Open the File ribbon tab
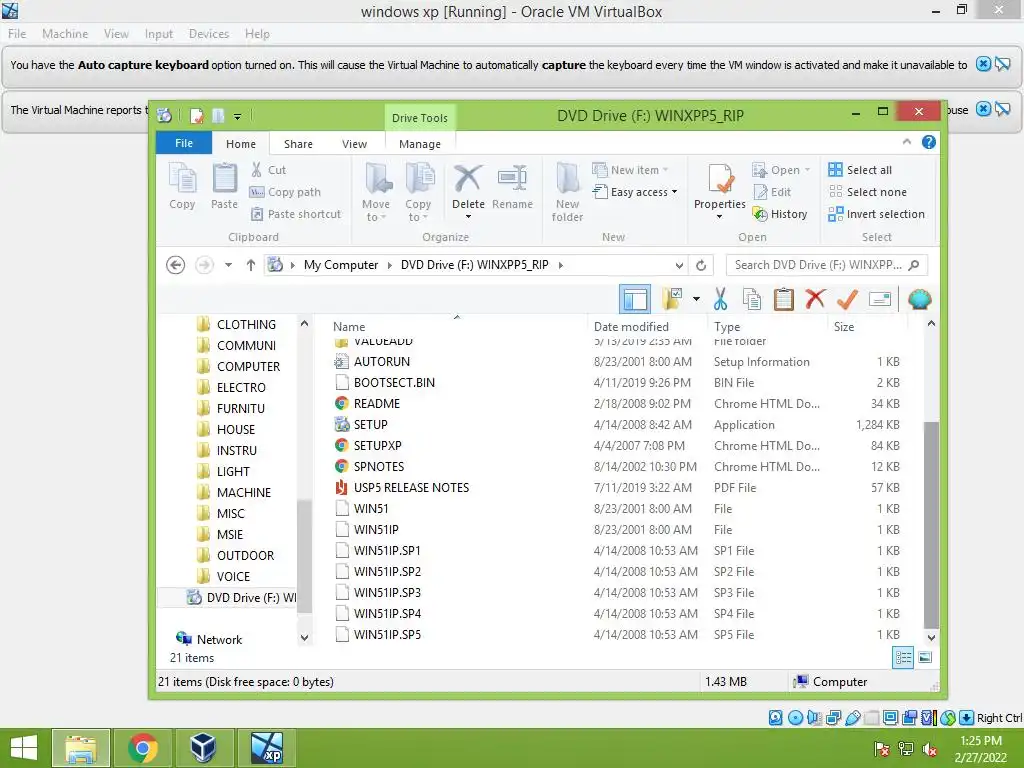 point(184,143)
